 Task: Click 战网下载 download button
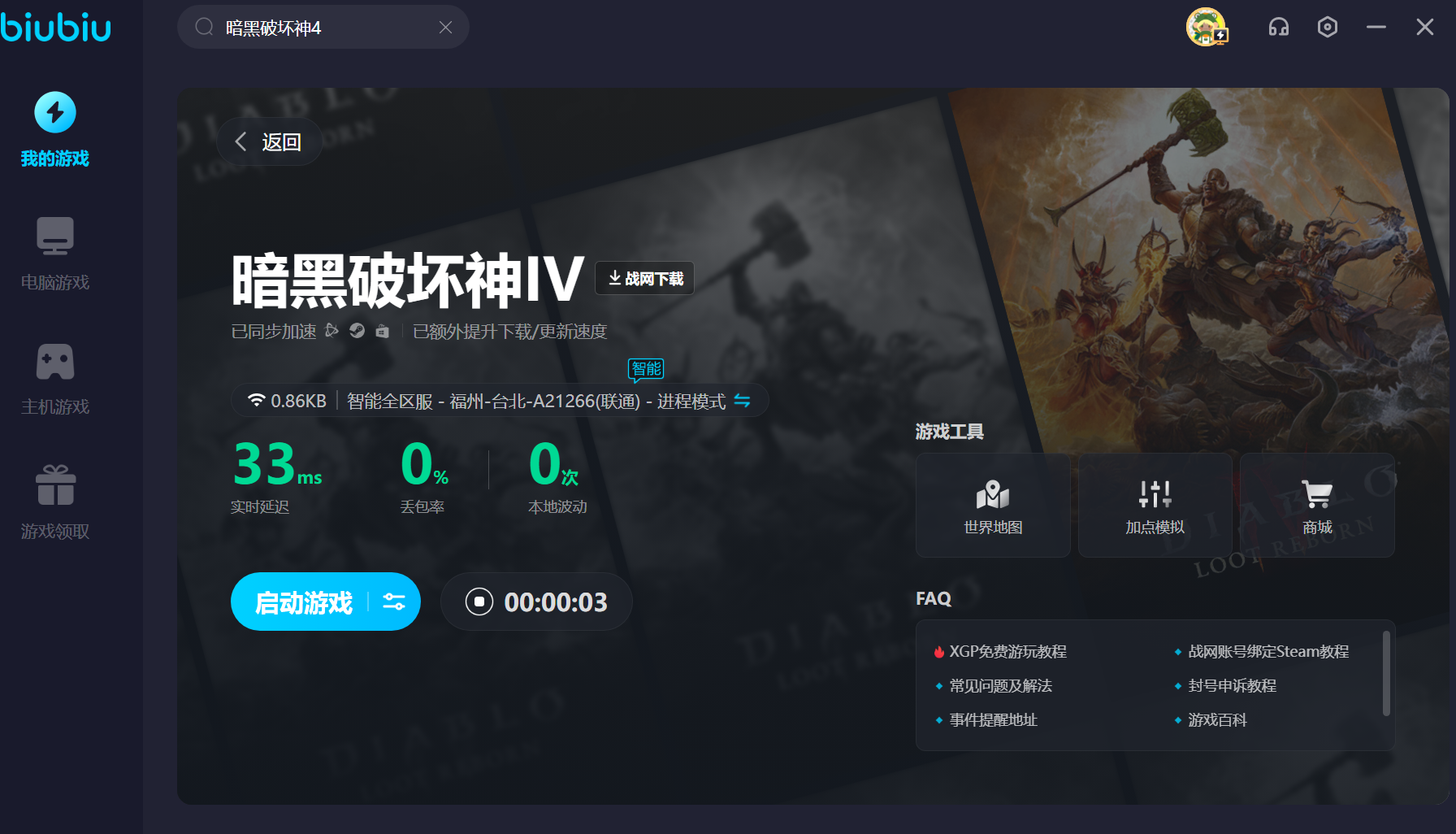coord(645,278)
